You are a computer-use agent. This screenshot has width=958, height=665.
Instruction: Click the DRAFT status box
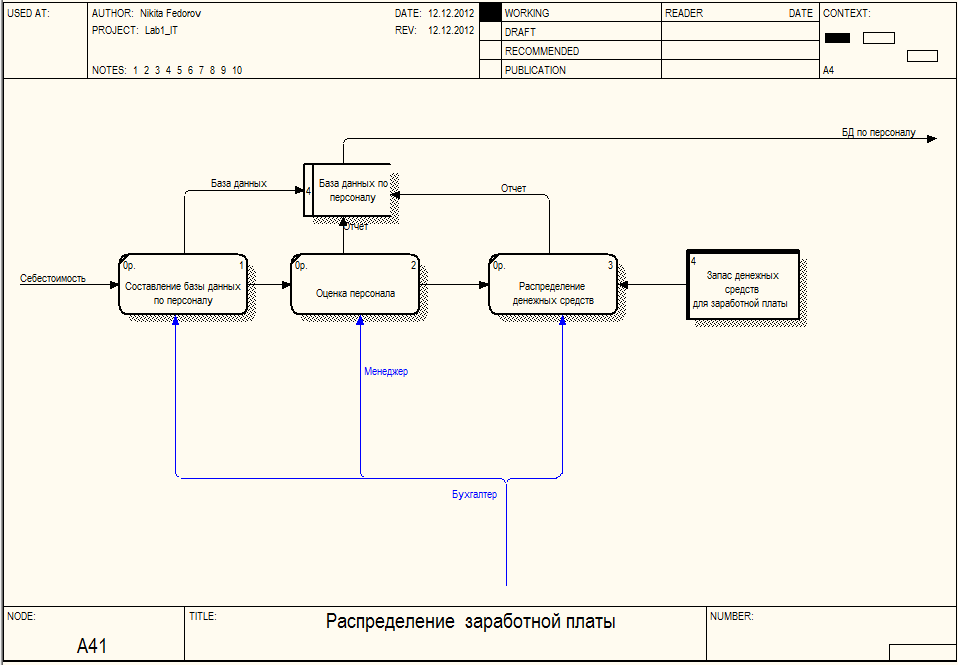tap(490, 32)
